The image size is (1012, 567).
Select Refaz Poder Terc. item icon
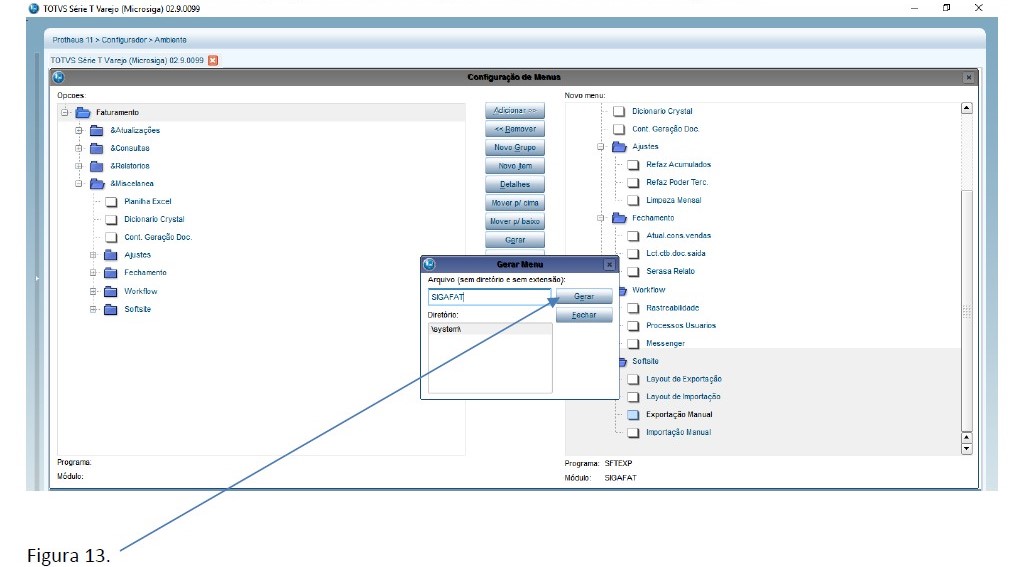pos(633,183)
